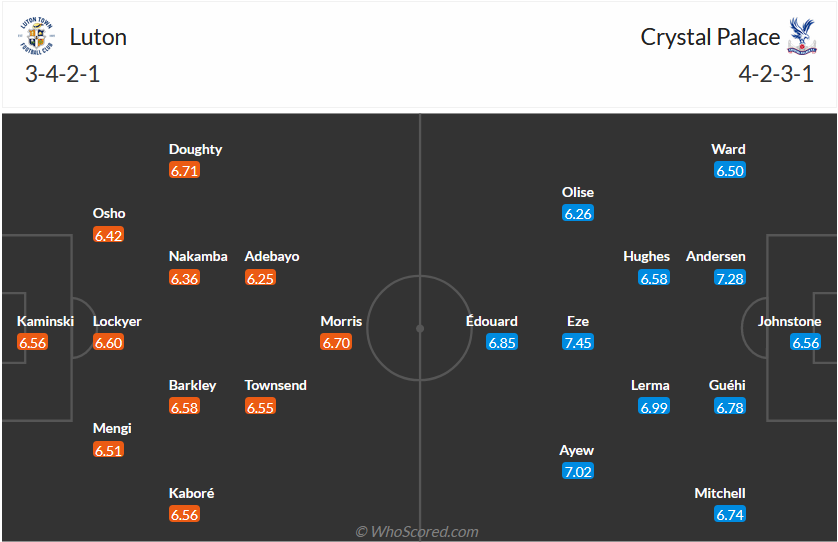
Task: Select Lockyer's 6.60 rating badge
Action: tap(108, 343)
